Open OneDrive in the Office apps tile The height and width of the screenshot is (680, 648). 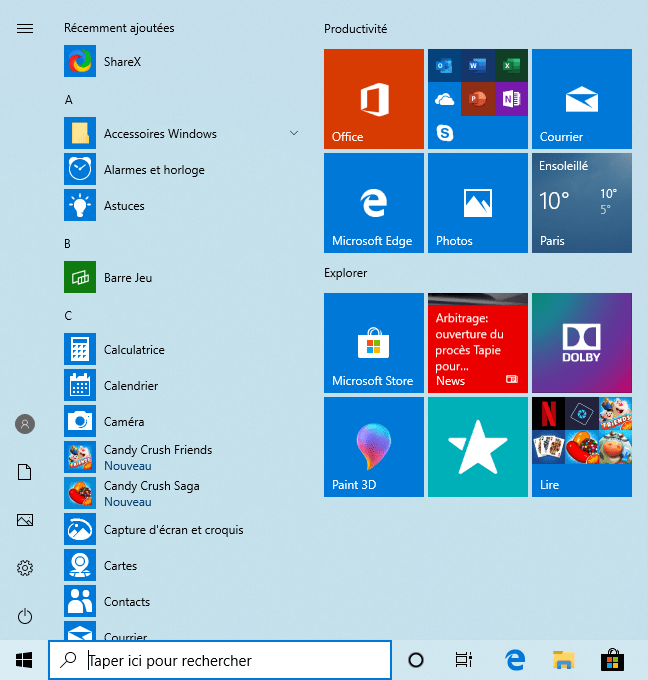coord(444,99)
